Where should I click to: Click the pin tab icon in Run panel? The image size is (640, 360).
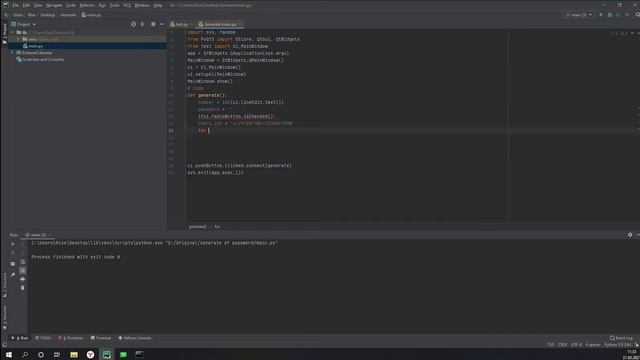pos(13,275)
